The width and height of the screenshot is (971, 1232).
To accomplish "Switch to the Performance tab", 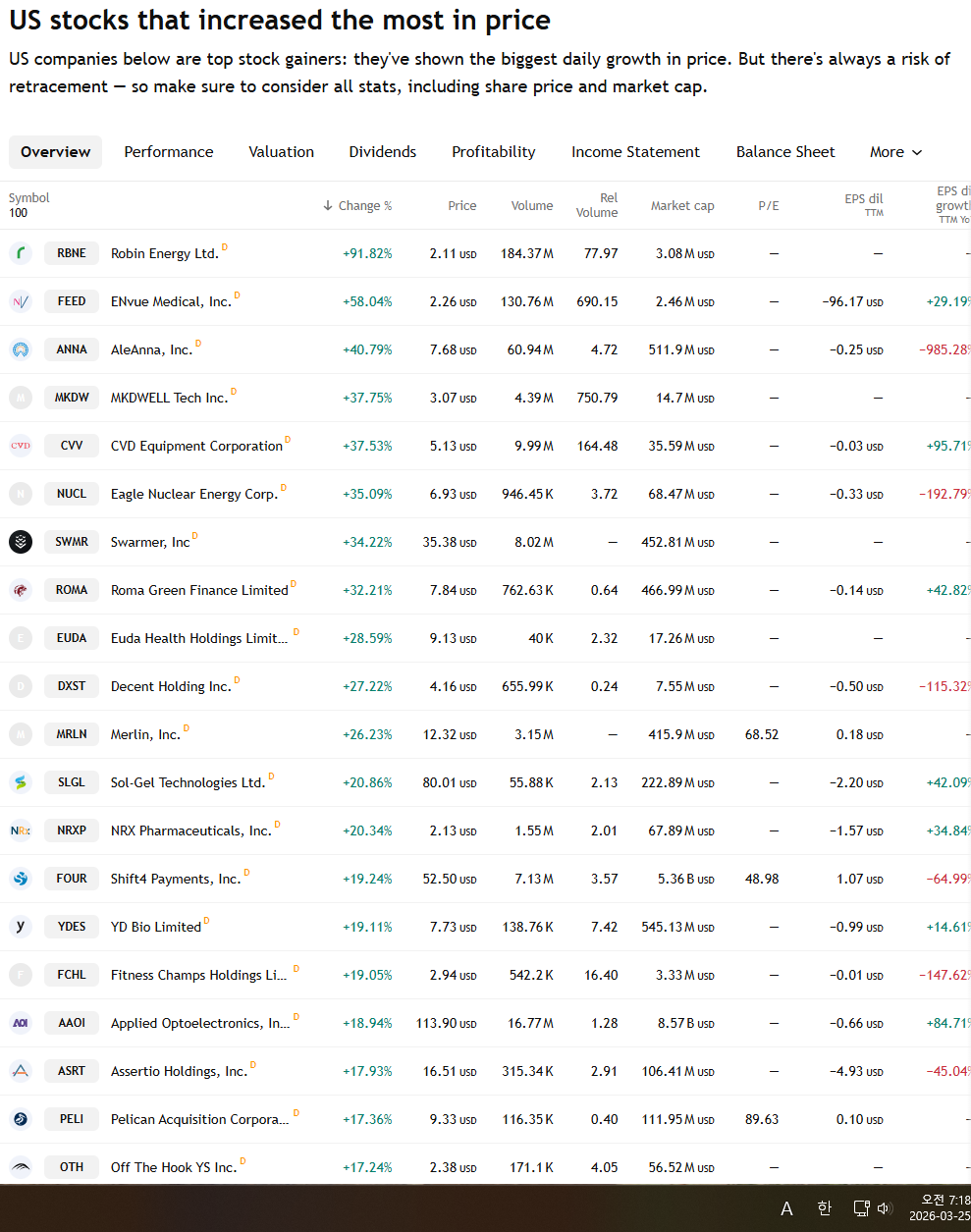I will (x=169, y=152).
